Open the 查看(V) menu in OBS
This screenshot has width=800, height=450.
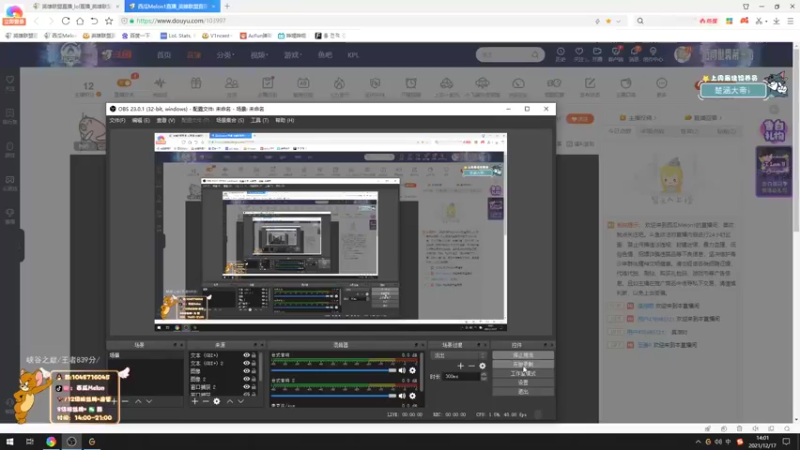click(x=165, y=120)
